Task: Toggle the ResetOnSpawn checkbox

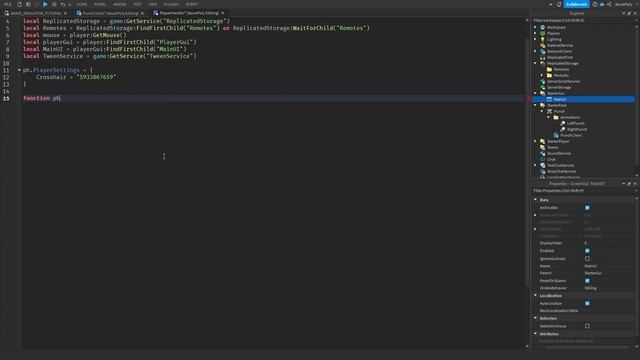Action: pos(587,281)
